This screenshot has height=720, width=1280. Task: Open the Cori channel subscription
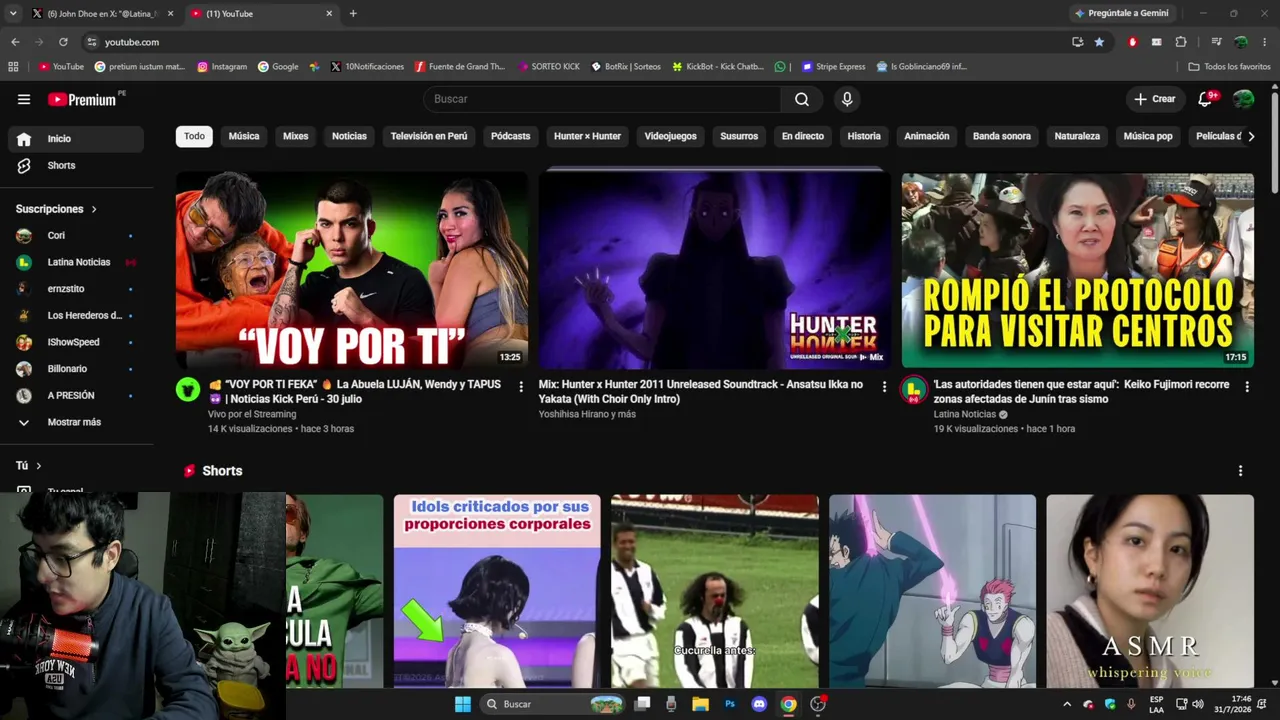tap(76, 235)
